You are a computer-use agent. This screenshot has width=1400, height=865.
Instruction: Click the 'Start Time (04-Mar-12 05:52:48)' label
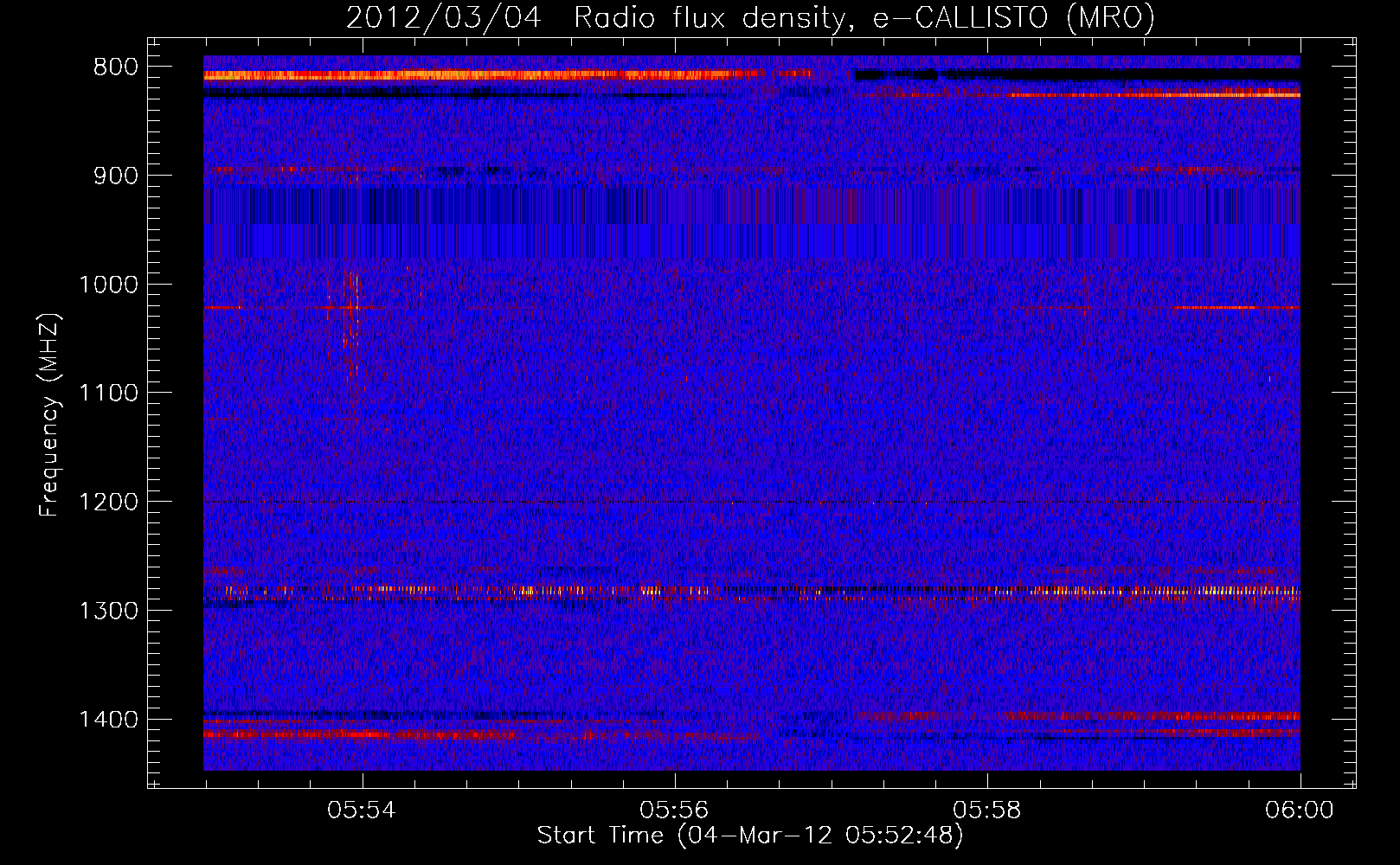coord(750,836)
